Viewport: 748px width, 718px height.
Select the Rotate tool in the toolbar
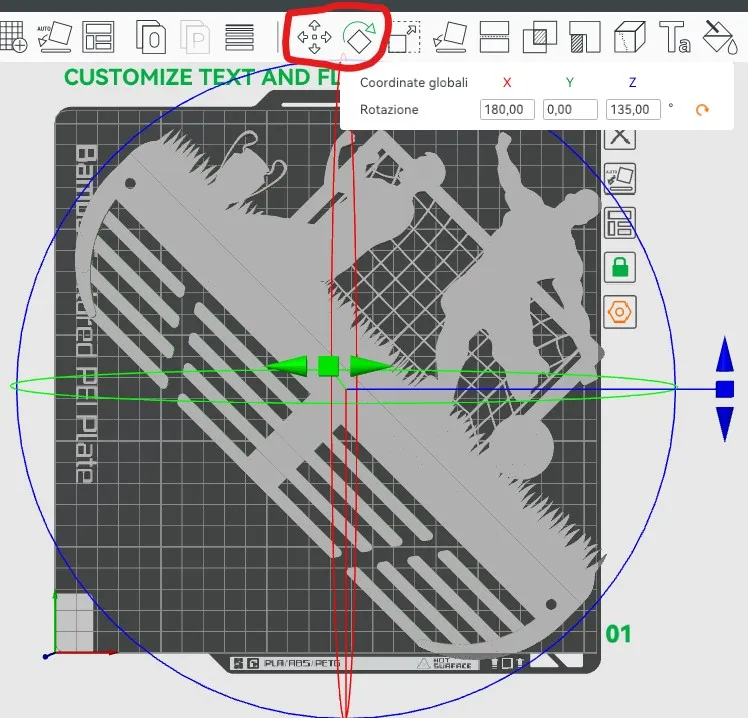pos(359,37)
